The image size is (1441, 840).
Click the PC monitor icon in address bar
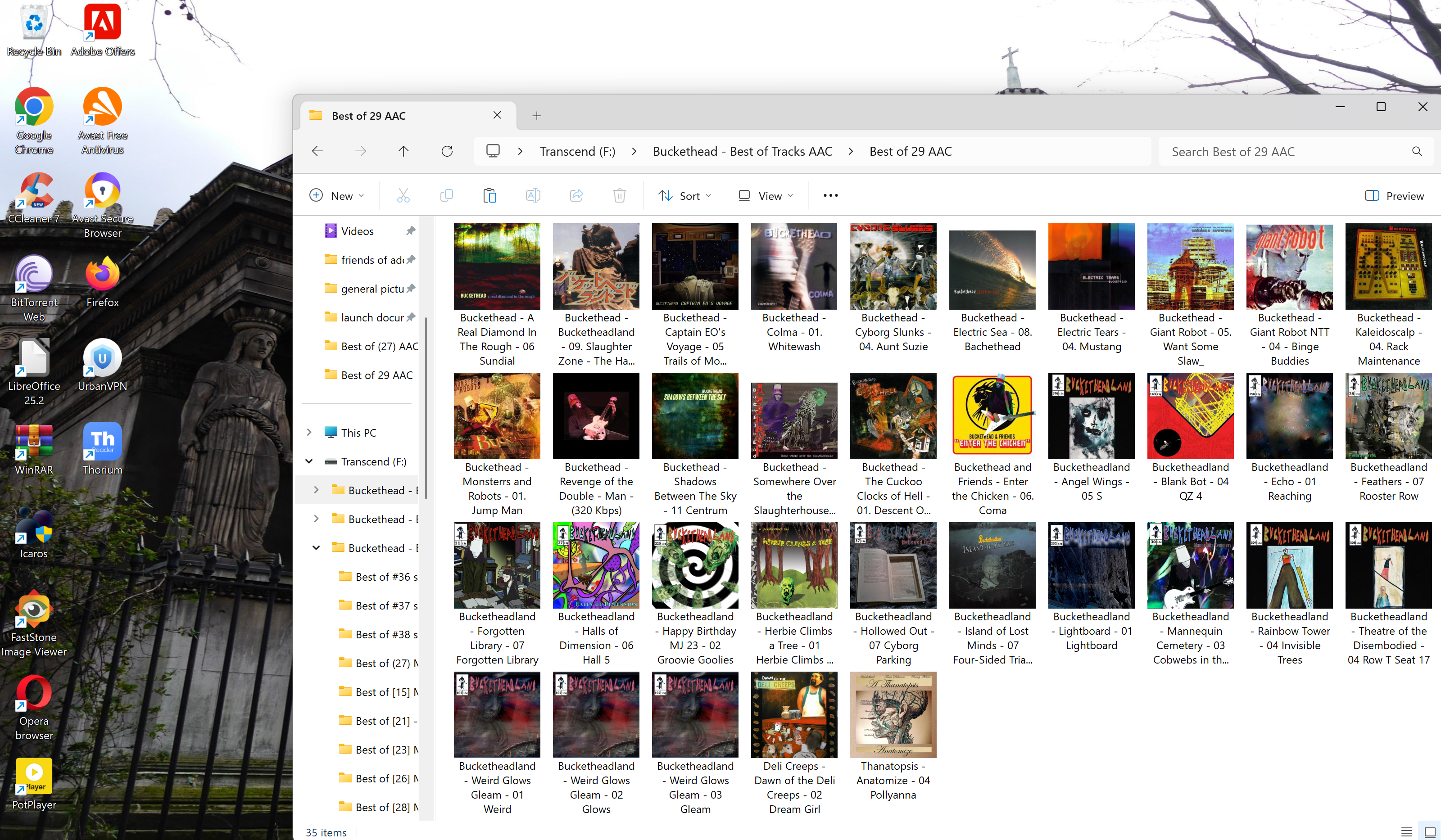click(493, 151)
